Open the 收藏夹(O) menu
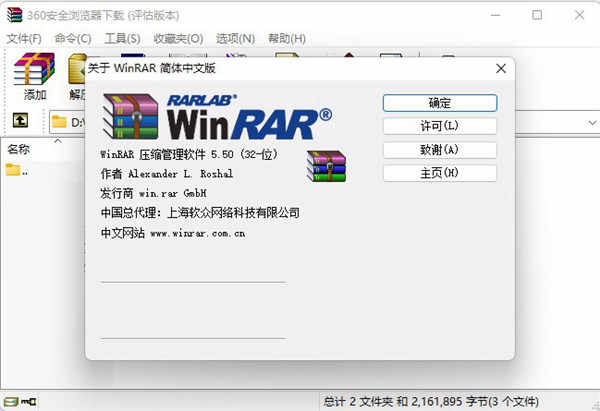 [178, 38]
